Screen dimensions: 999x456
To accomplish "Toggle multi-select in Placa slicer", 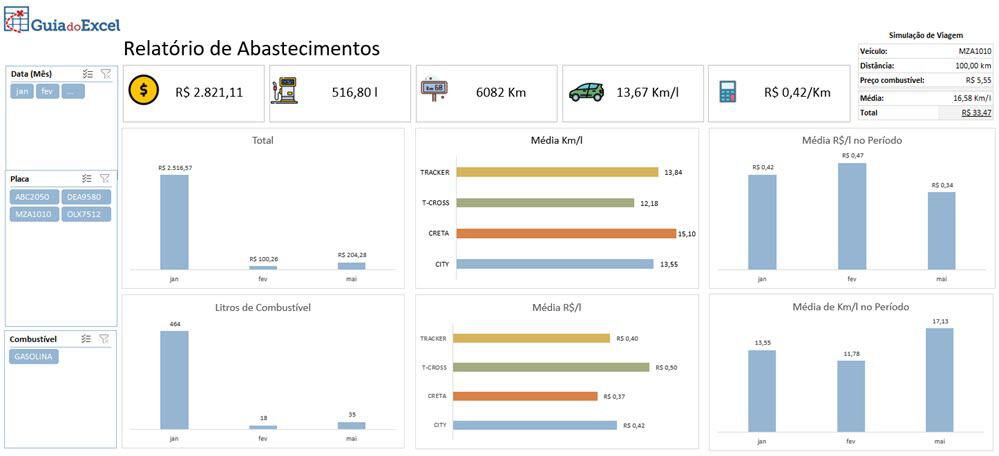I will pos(88,179).
